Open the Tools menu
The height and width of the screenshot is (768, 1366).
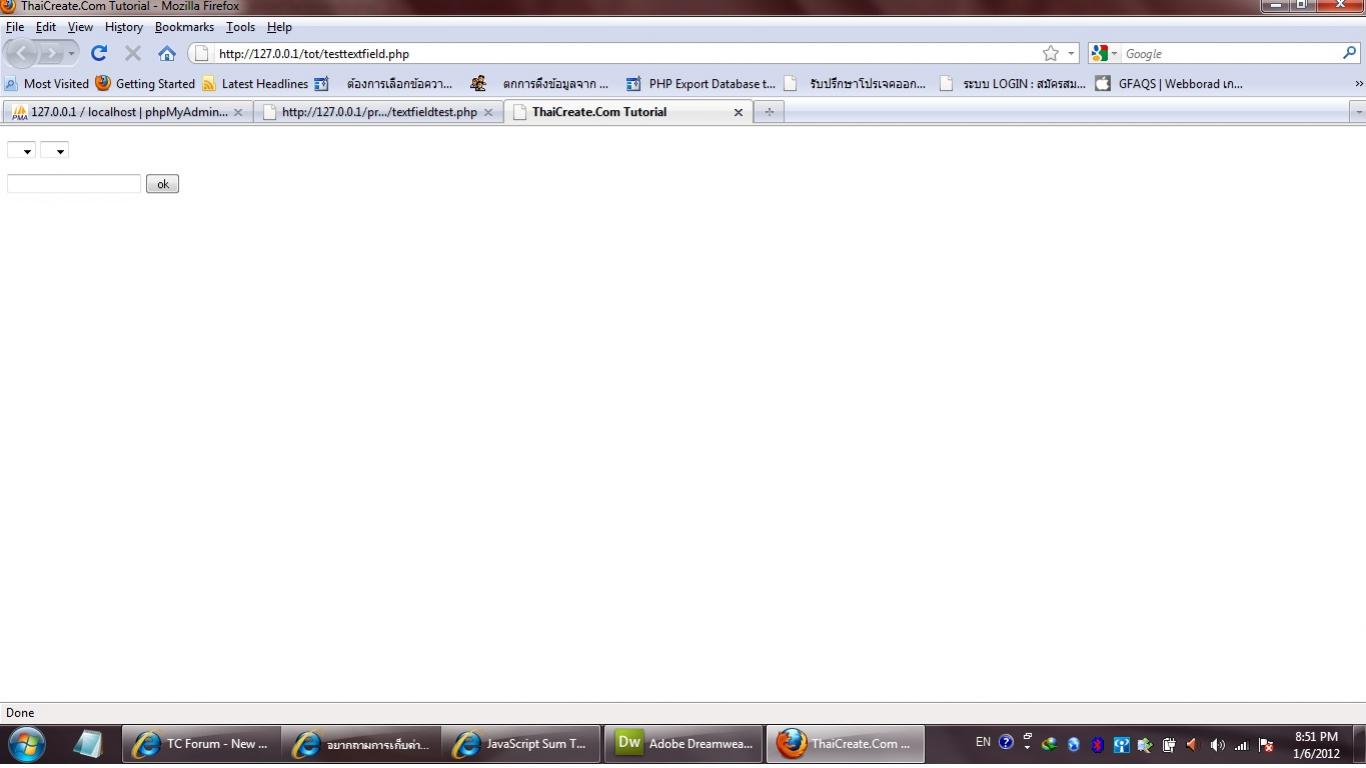240,27
